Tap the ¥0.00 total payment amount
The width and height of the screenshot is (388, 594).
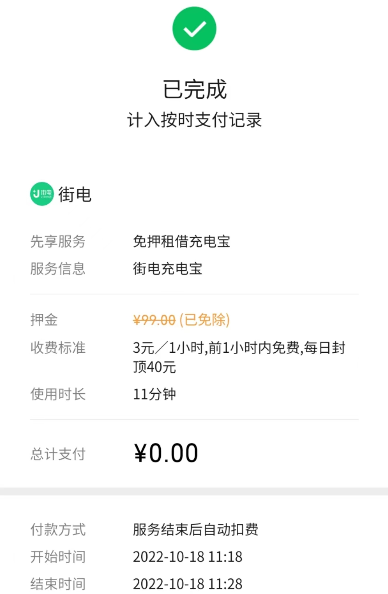pyautogui.click(x=166, y=453)
